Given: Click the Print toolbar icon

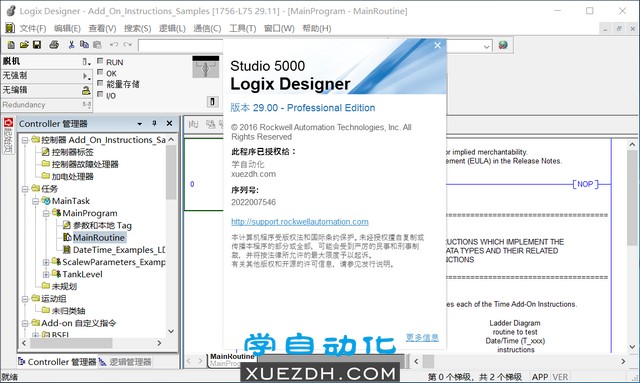Looking at the screenshot, I should click(54, 45).
